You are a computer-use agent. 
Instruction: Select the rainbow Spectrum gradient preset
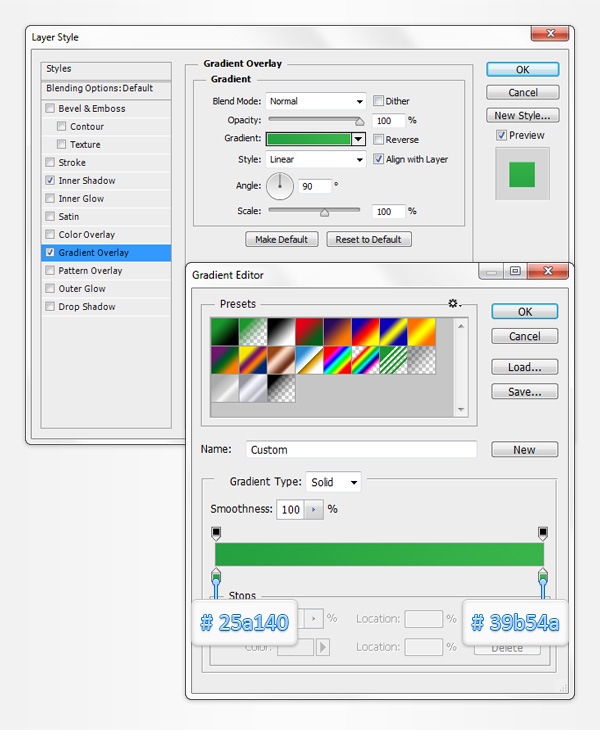(x=336, y=360)
